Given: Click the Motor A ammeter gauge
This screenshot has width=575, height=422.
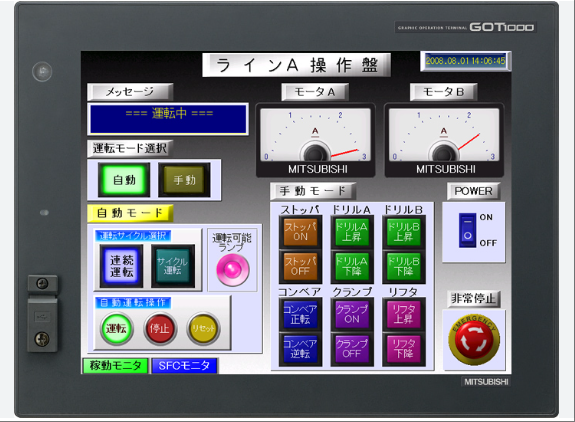Looking at the screenshot, I should pos(315,140).
